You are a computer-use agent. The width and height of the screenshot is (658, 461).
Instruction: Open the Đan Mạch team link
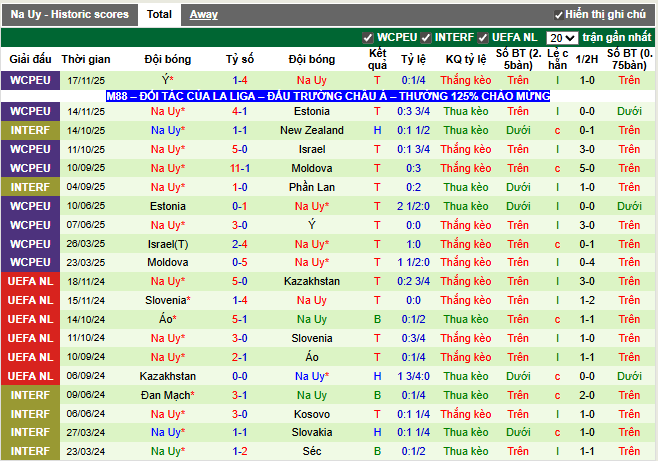pos(166,395)
